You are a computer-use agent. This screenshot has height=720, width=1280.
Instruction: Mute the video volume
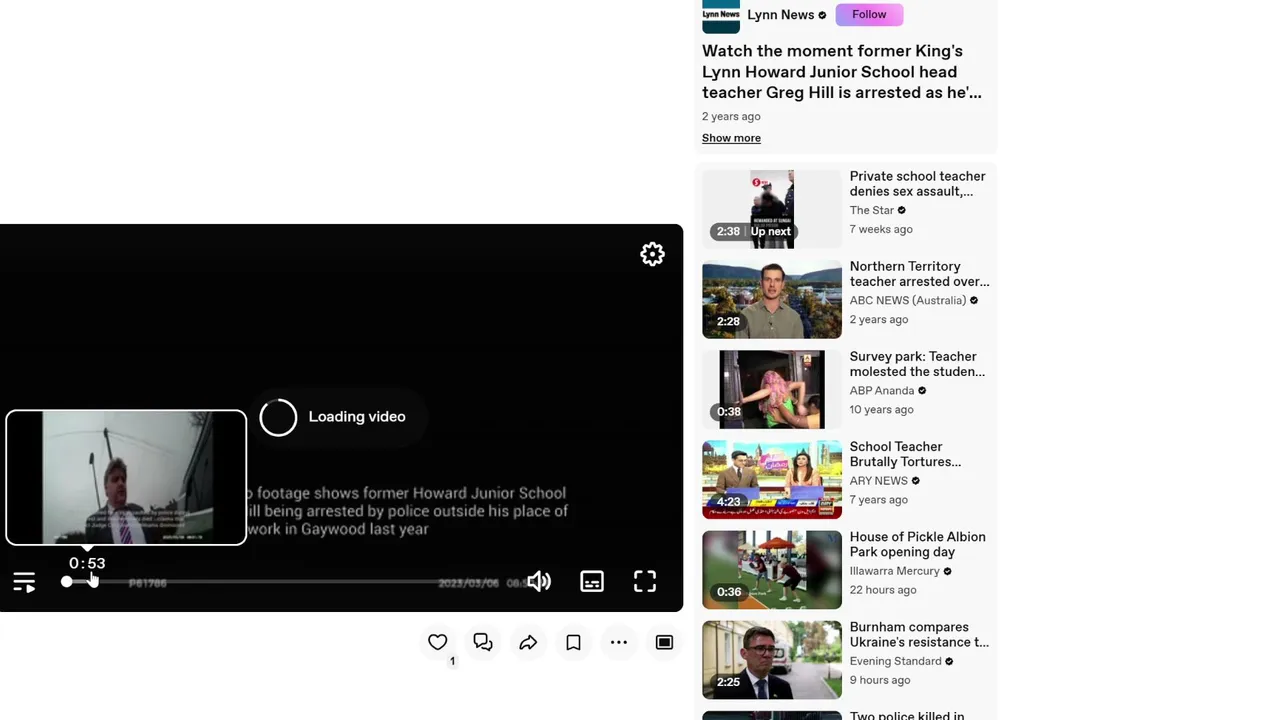[x=539, y=581]
